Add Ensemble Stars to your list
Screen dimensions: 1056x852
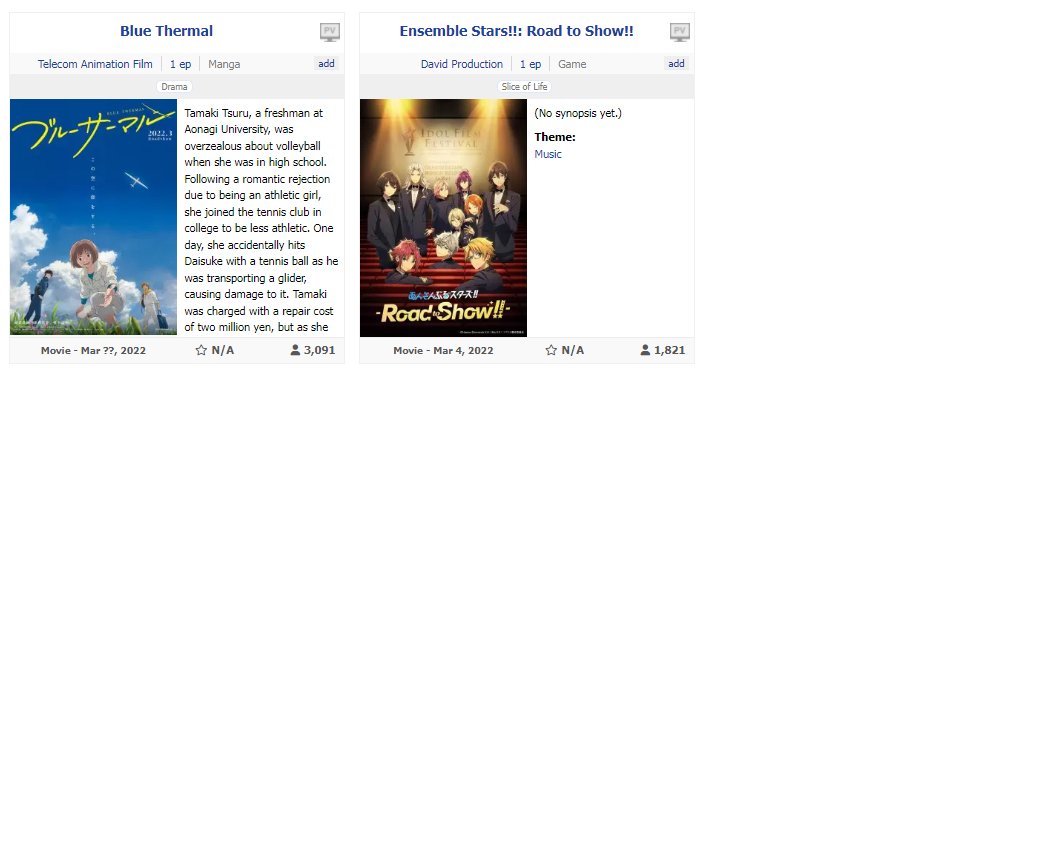tap(676, 64)
